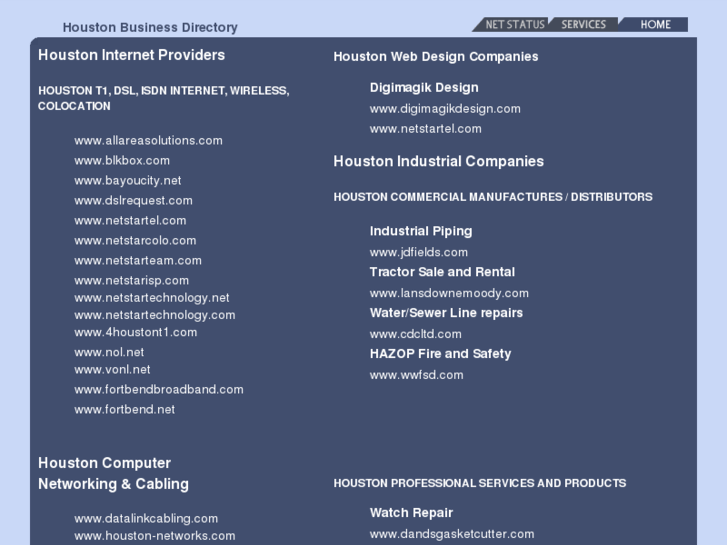Open www.blkbox.com link
The height and width of the screenshot is (545, 727).
click(x=122, y=160)
